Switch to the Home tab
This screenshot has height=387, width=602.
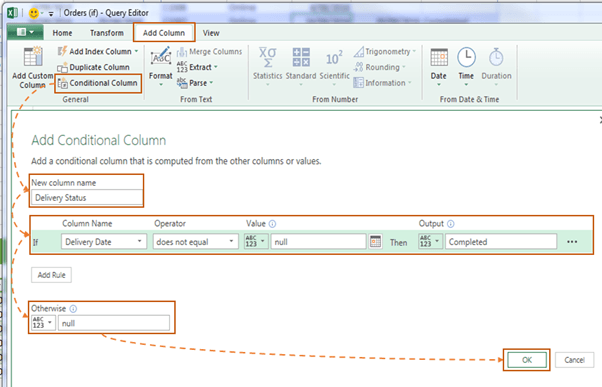pyautogui.click(x=62, y=33)
